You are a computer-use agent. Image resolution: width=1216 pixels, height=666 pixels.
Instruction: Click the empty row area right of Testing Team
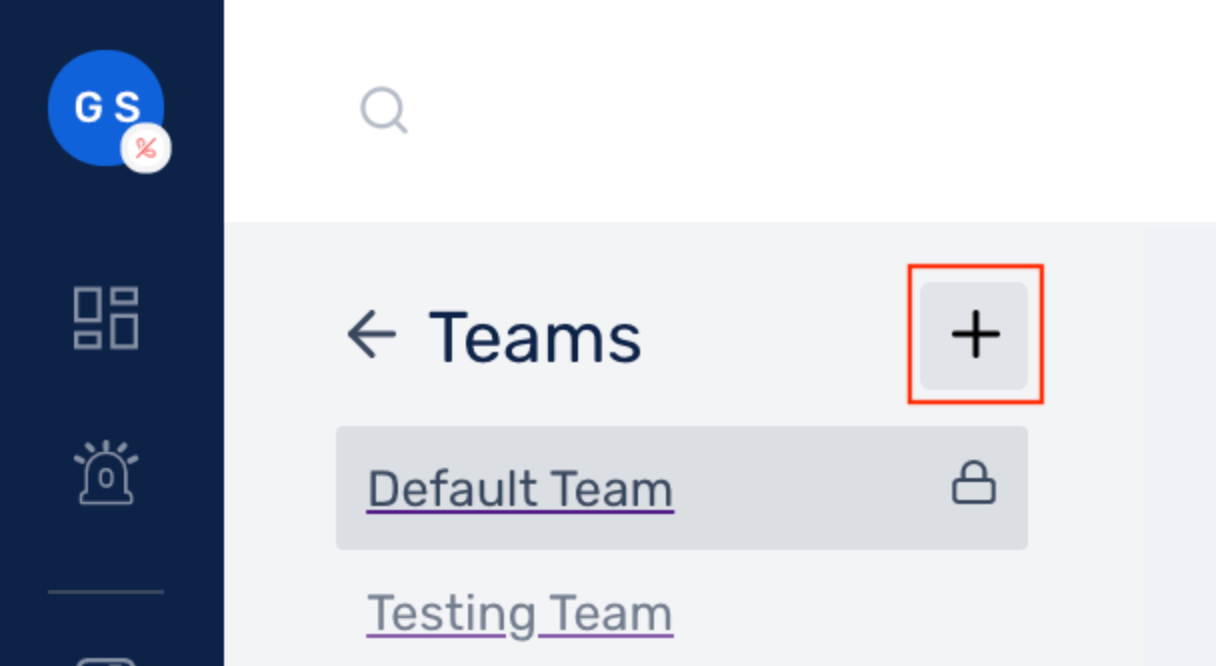coord(850,613)
